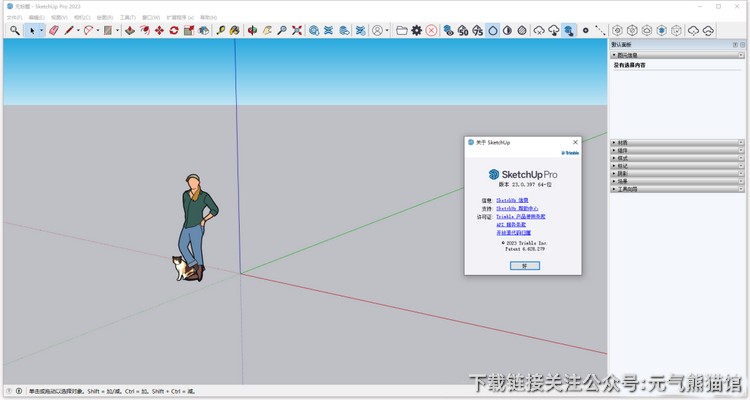The image size is (750, 400).
Task: Choose the Line pencil tool
Action: click(70, 31)
